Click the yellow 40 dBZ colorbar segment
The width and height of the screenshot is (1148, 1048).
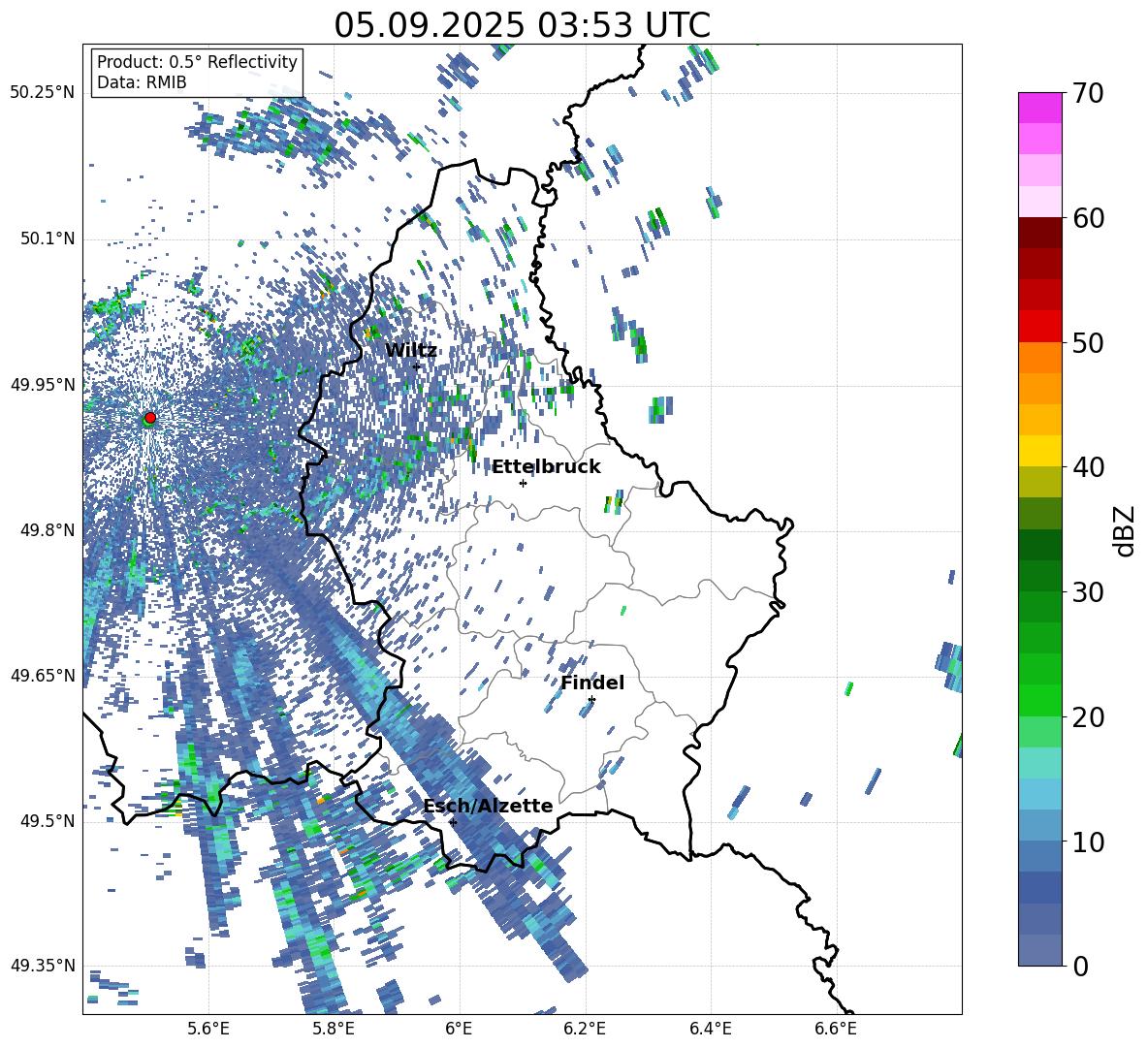(x=1039, y=451)
